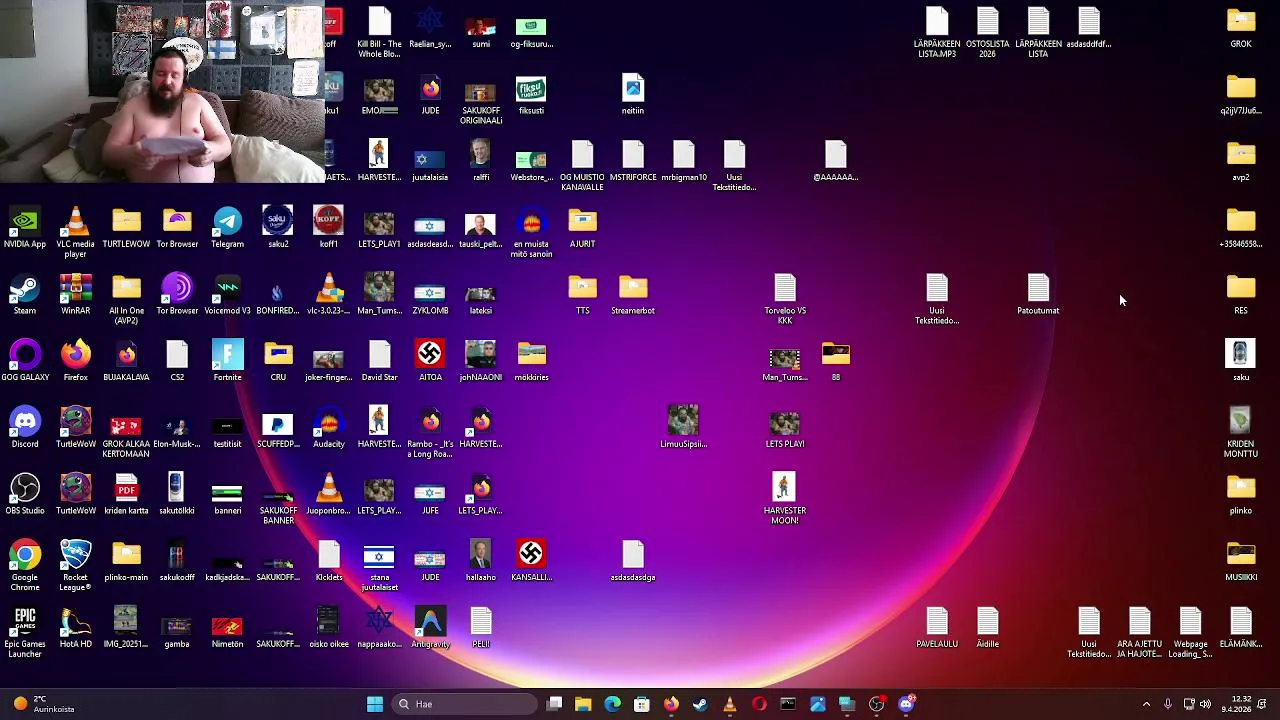The height and width of the screenshot is (720, 1280).
Task: Open Microsoft Edge in the taskbar
Action: pos(612,704)
